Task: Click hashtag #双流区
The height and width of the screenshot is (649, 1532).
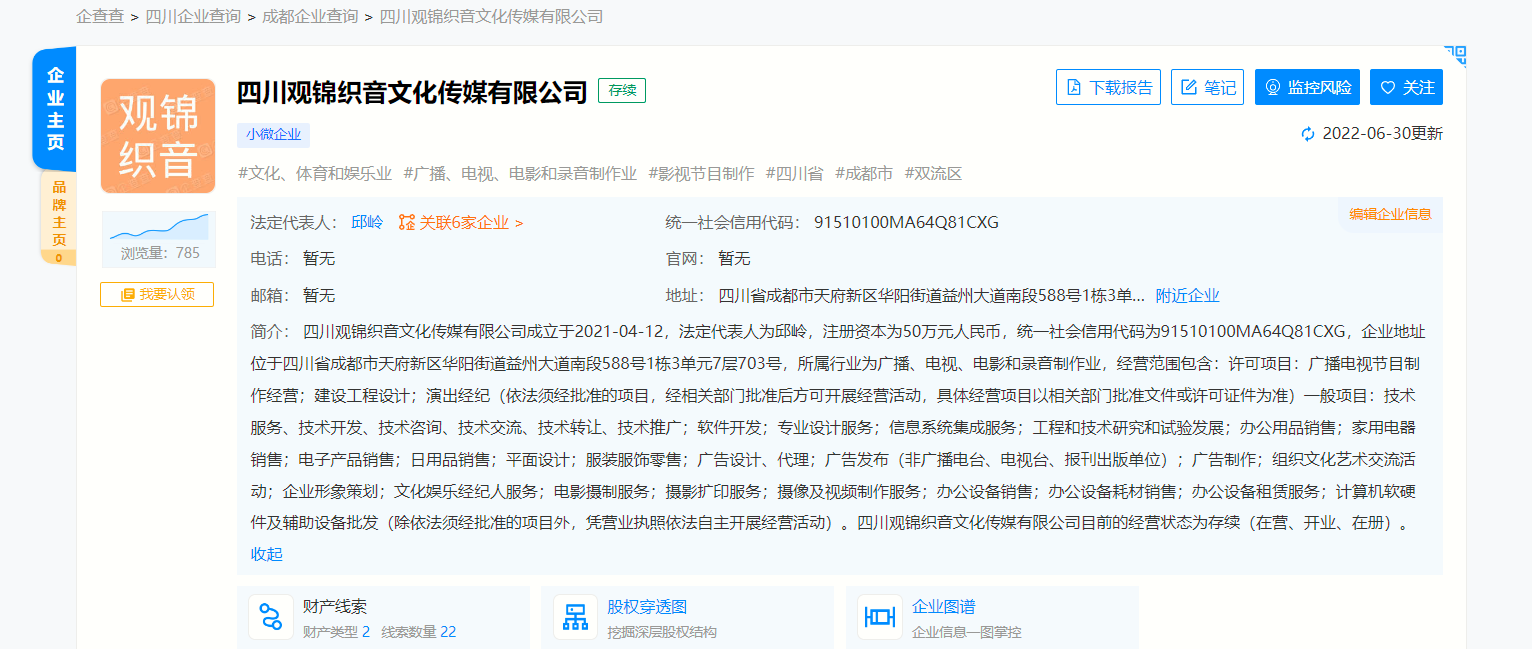Action: [933, 174]
